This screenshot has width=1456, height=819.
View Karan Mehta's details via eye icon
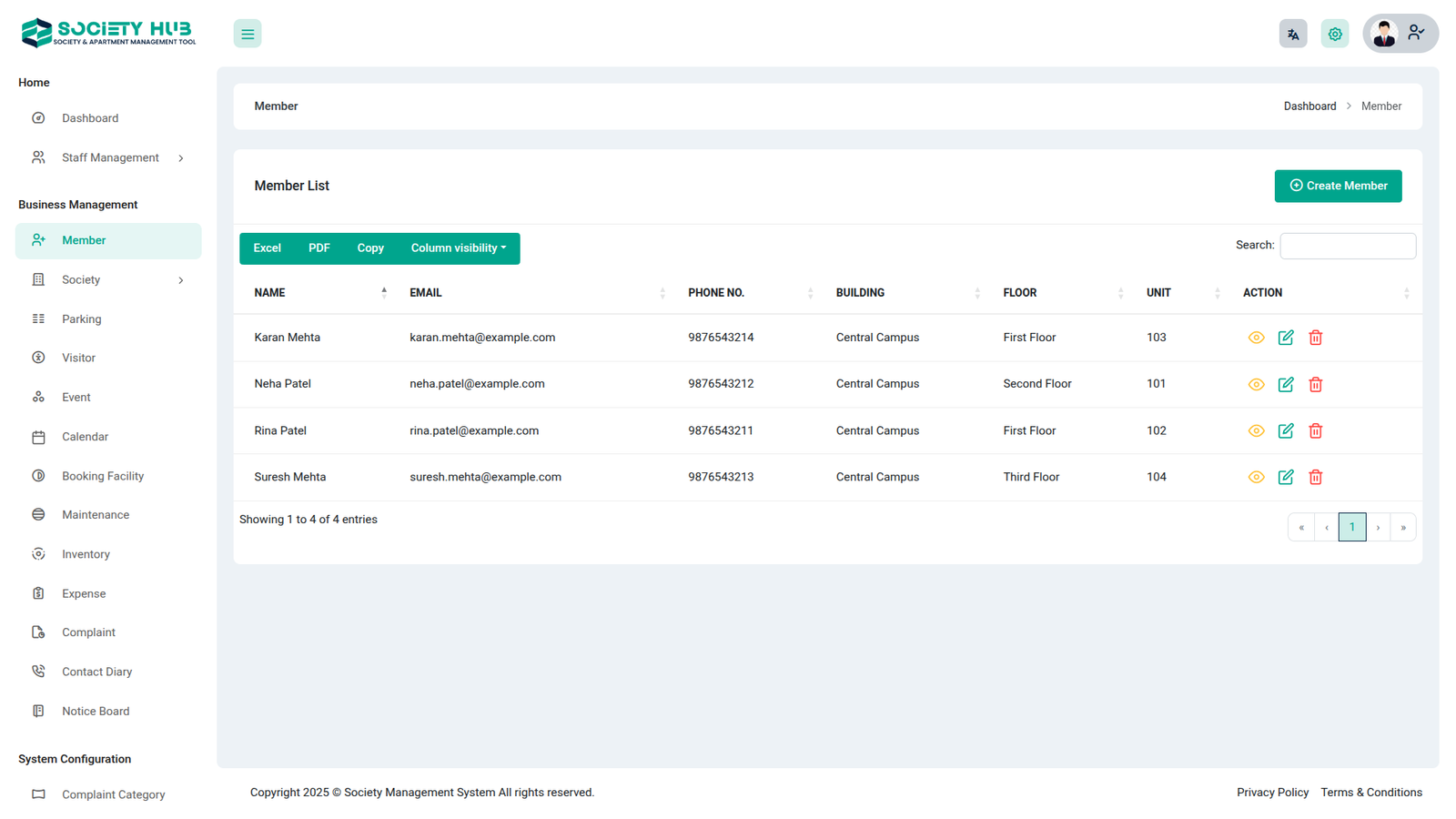(x=1256, y=338)
